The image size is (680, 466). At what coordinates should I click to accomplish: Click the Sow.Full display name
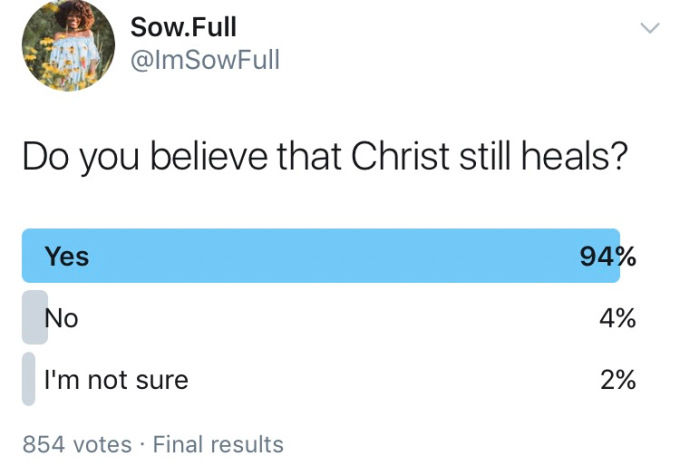[183, 27]
